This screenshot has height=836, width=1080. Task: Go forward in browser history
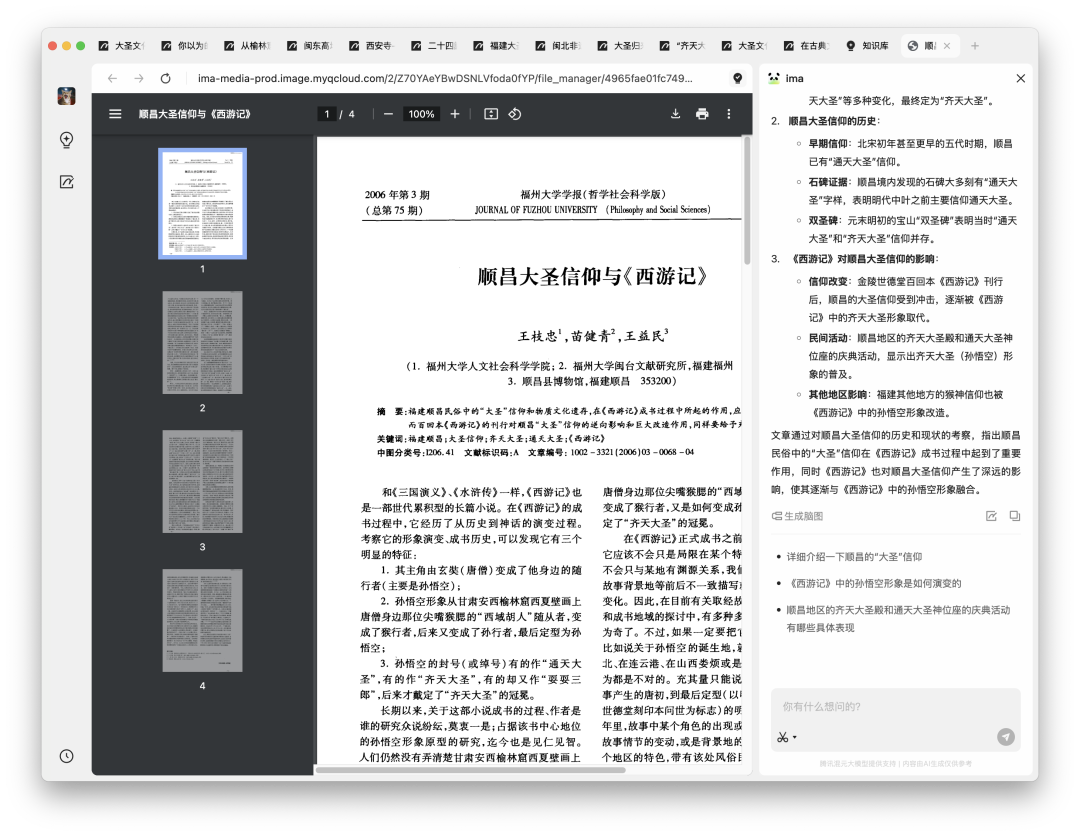point(139,79)
